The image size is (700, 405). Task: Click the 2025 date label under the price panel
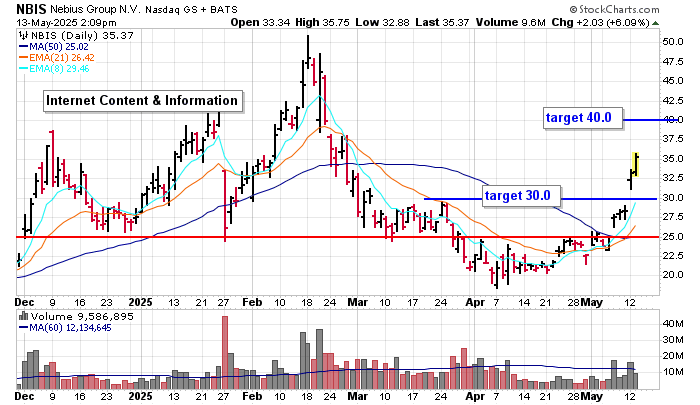click(140, 302)
